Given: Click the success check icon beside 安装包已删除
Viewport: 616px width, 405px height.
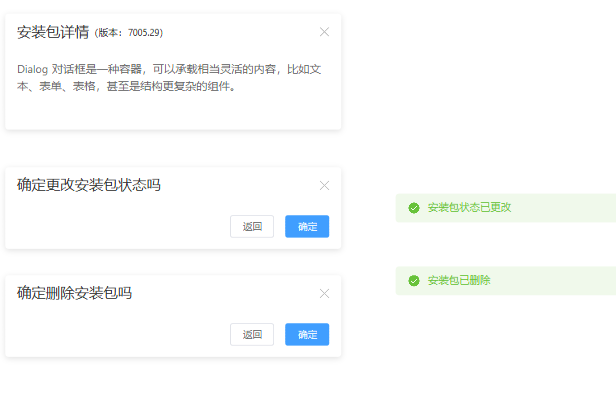Looking at the screenshot, I should click(x=413, y=281).
